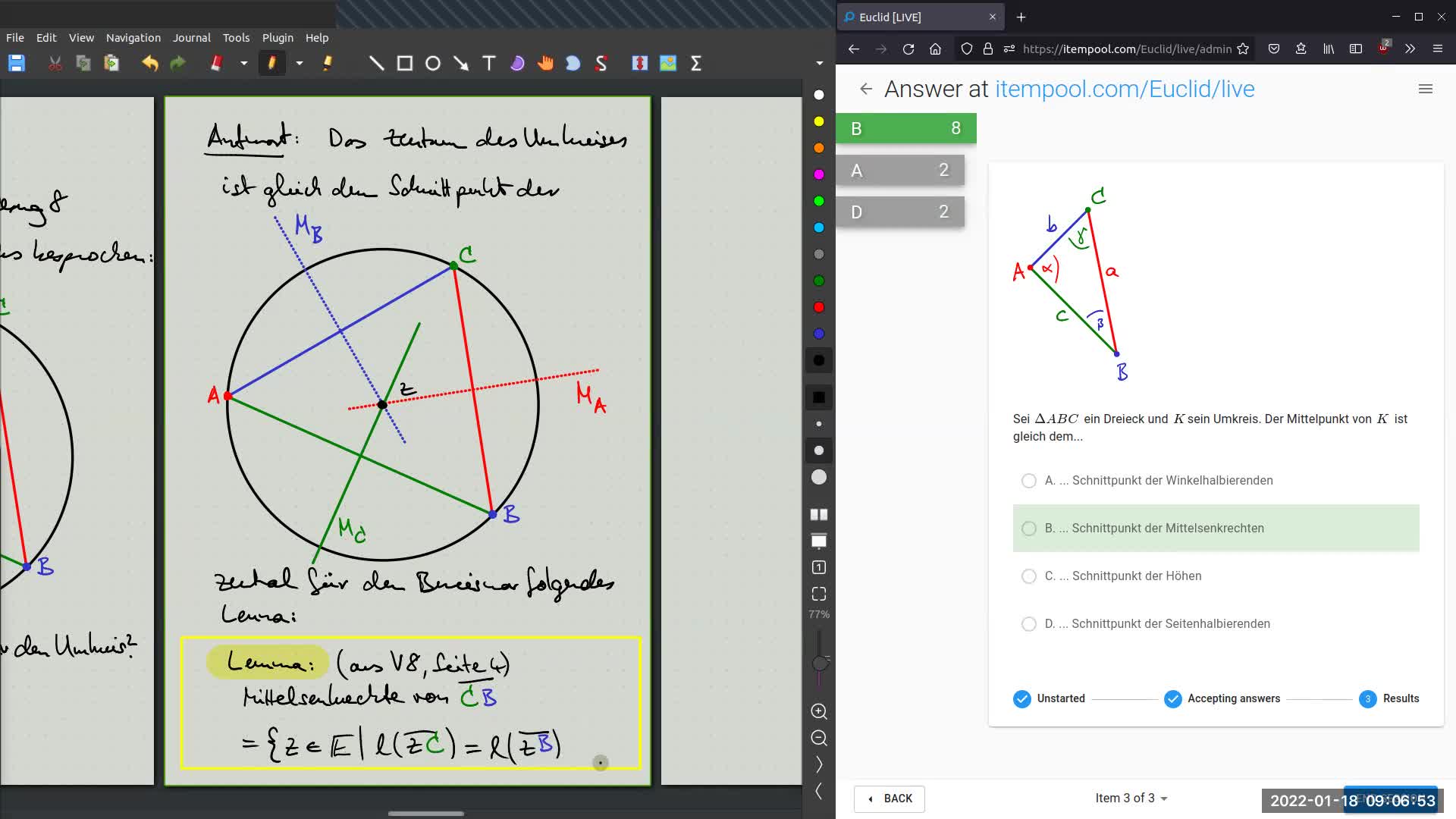Select the circle/ellipse draw tool
Screen dimensions: 1456x819
432,63
